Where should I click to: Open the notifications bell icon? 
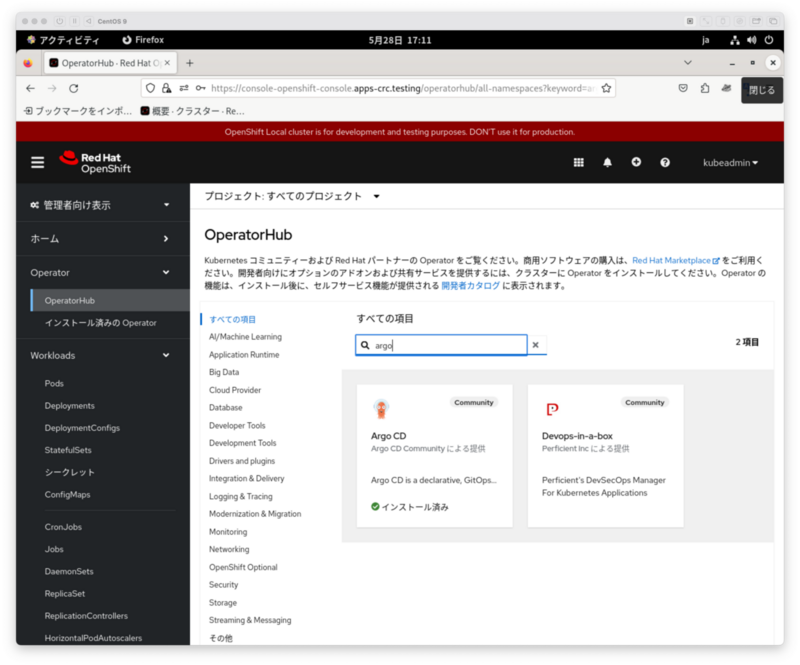[607, 162]
